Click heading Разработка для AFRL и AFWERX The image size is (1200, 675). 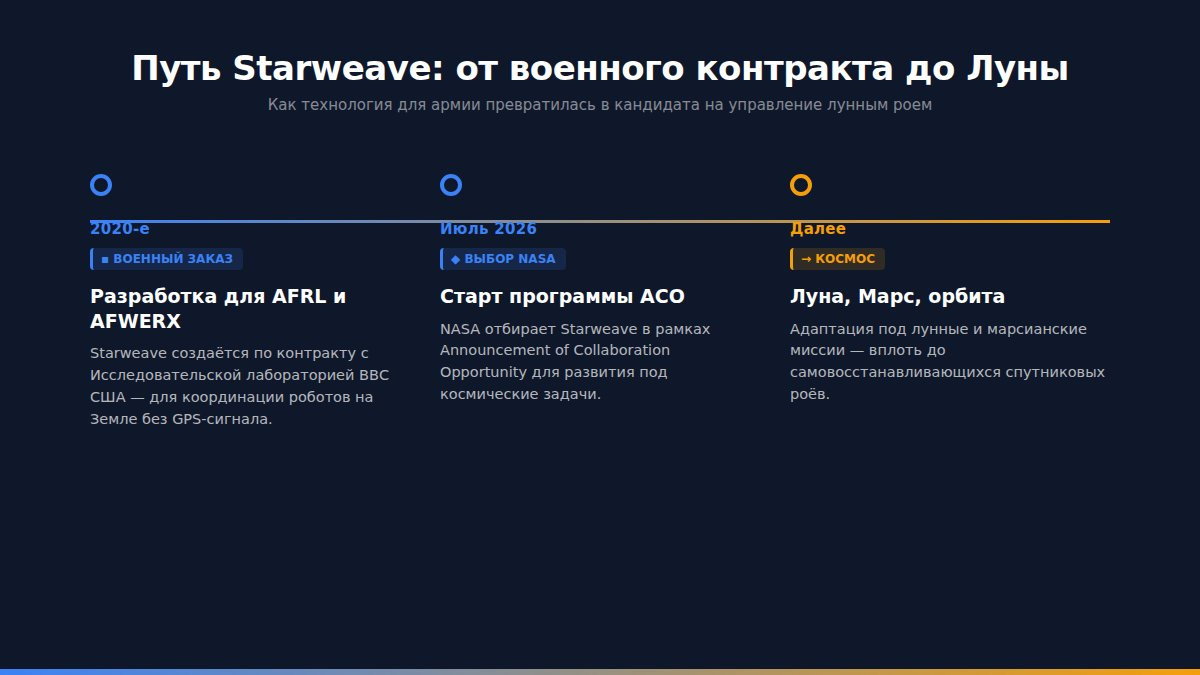[218, 309]
